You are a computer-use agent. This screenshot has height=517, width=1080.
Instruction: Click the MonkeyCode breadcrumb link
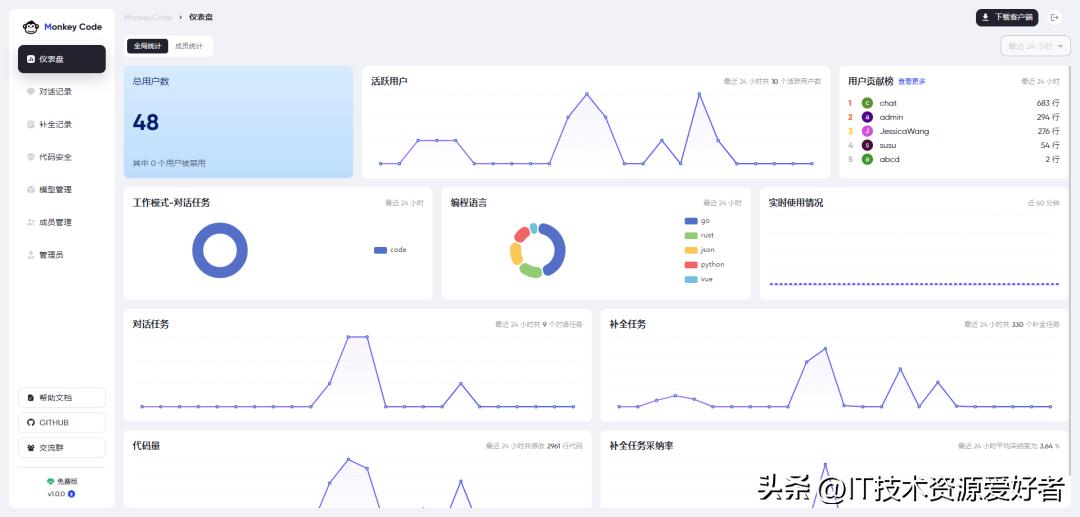click(147, 17)
